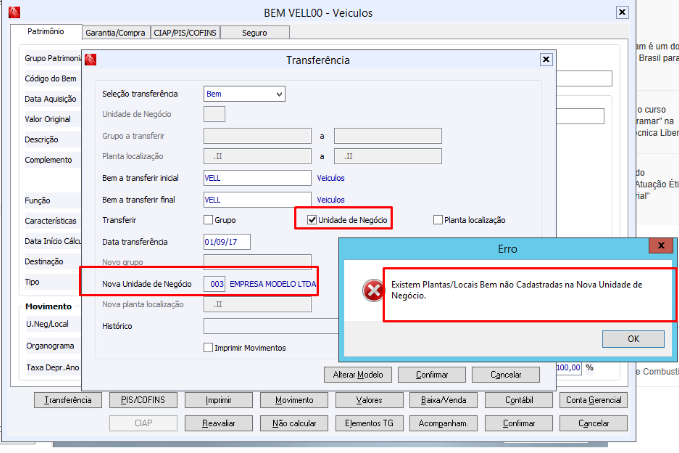The width and height of the screenshot is (679, 453).
Task: Click the Histórico text field
Action: [271, 326]
